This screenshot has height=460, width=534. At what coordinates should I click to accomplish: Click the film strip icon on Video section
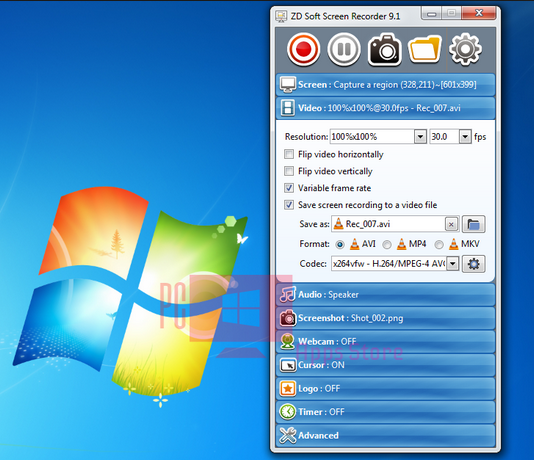click(288, 108)
